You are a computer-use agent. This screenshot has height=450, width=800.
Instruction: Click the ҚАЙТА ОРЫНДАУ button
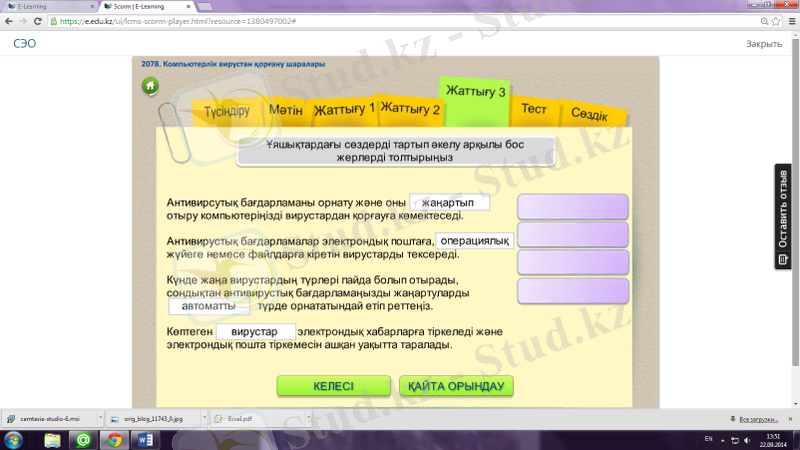click(x=456, y=386)
